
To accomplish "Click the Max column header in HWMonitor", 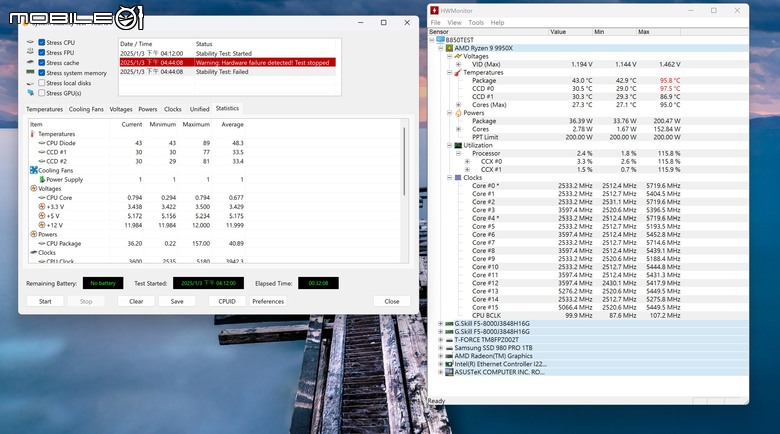I will [x=658, y=32].
